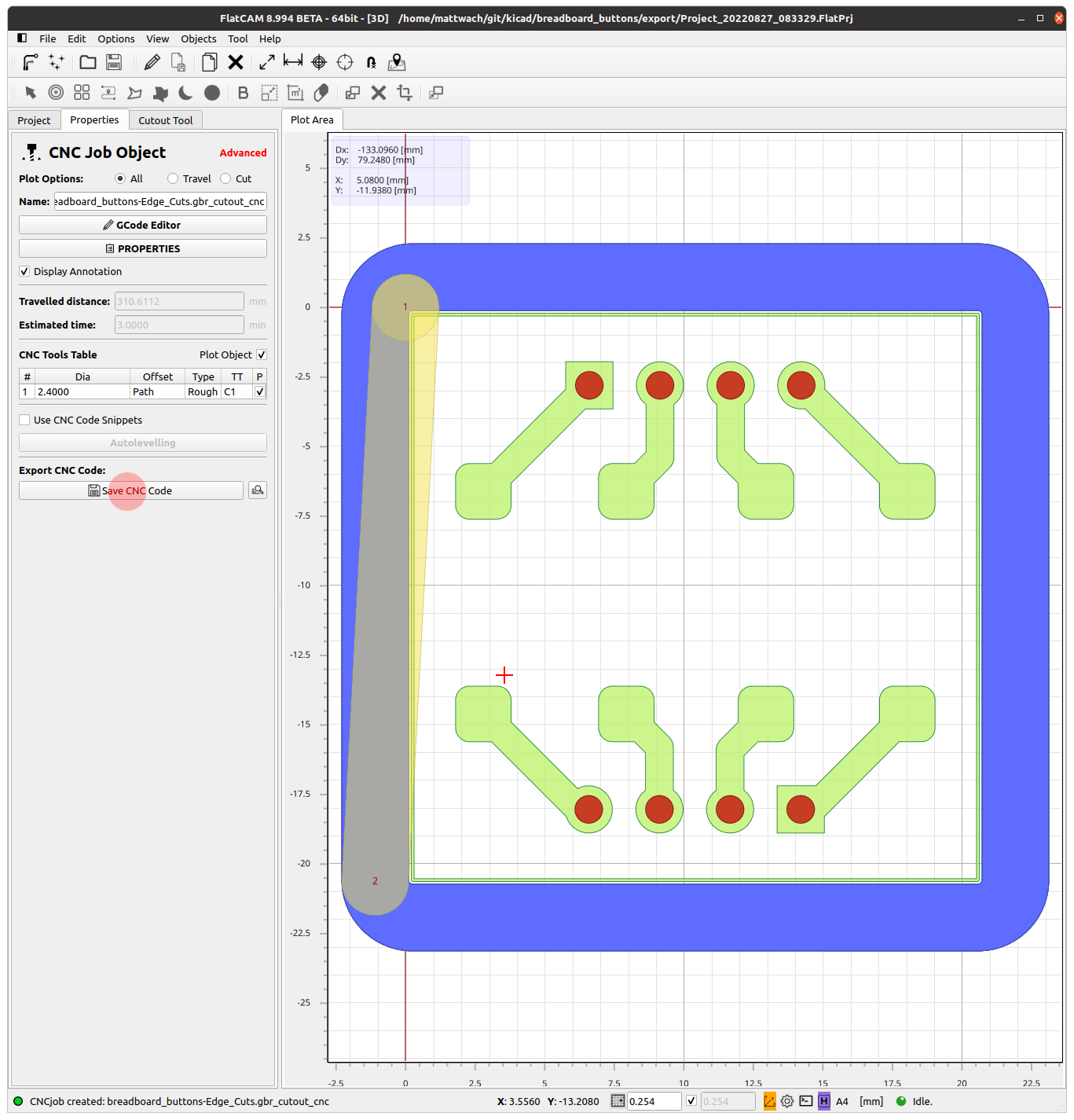Image resolution: width=1074 pixels, height=1120 pixels.
Task: Uncheck Display Annotation
Action: point(24,271)
